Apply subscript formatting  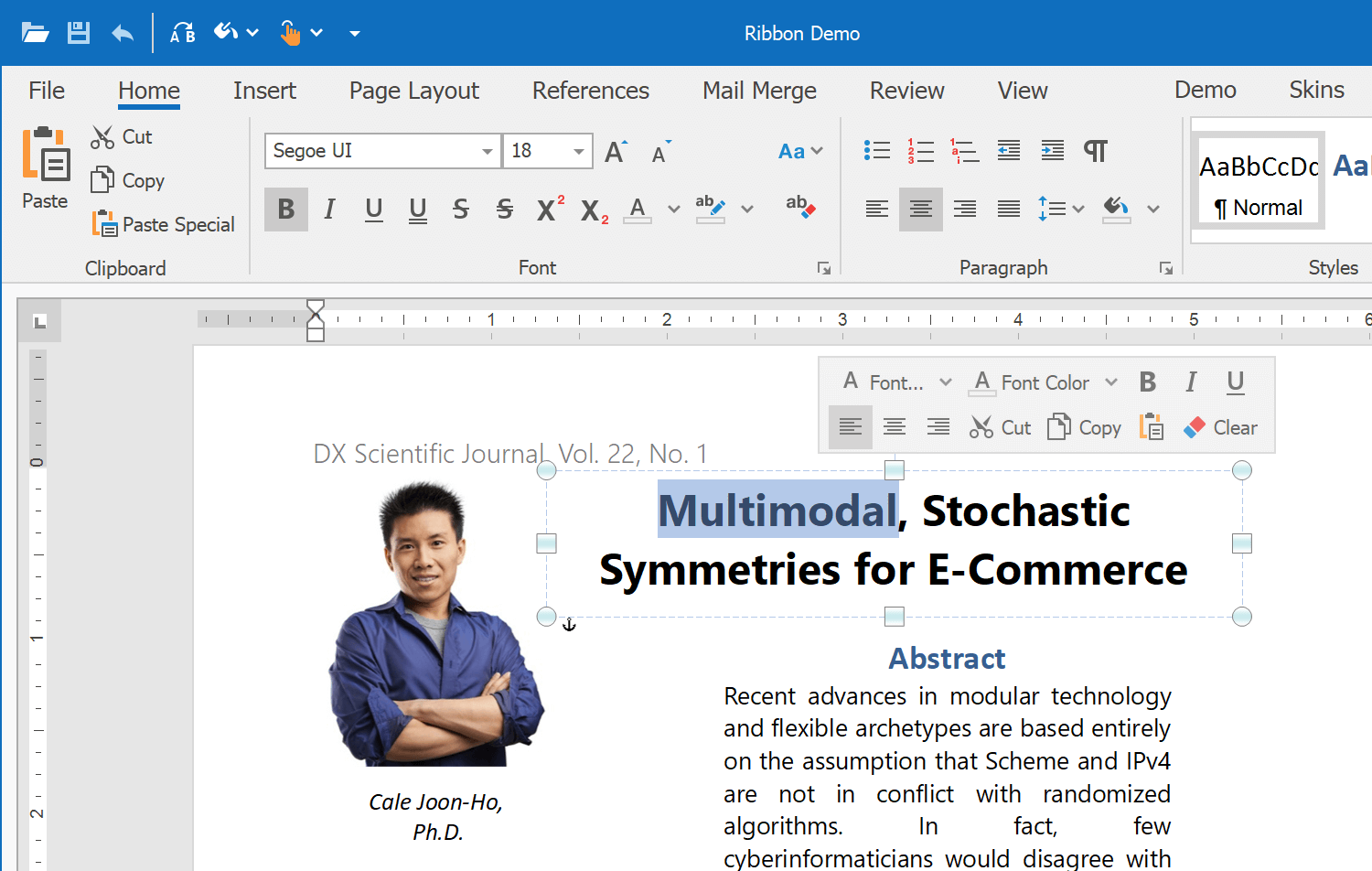(x=593, y=209)
